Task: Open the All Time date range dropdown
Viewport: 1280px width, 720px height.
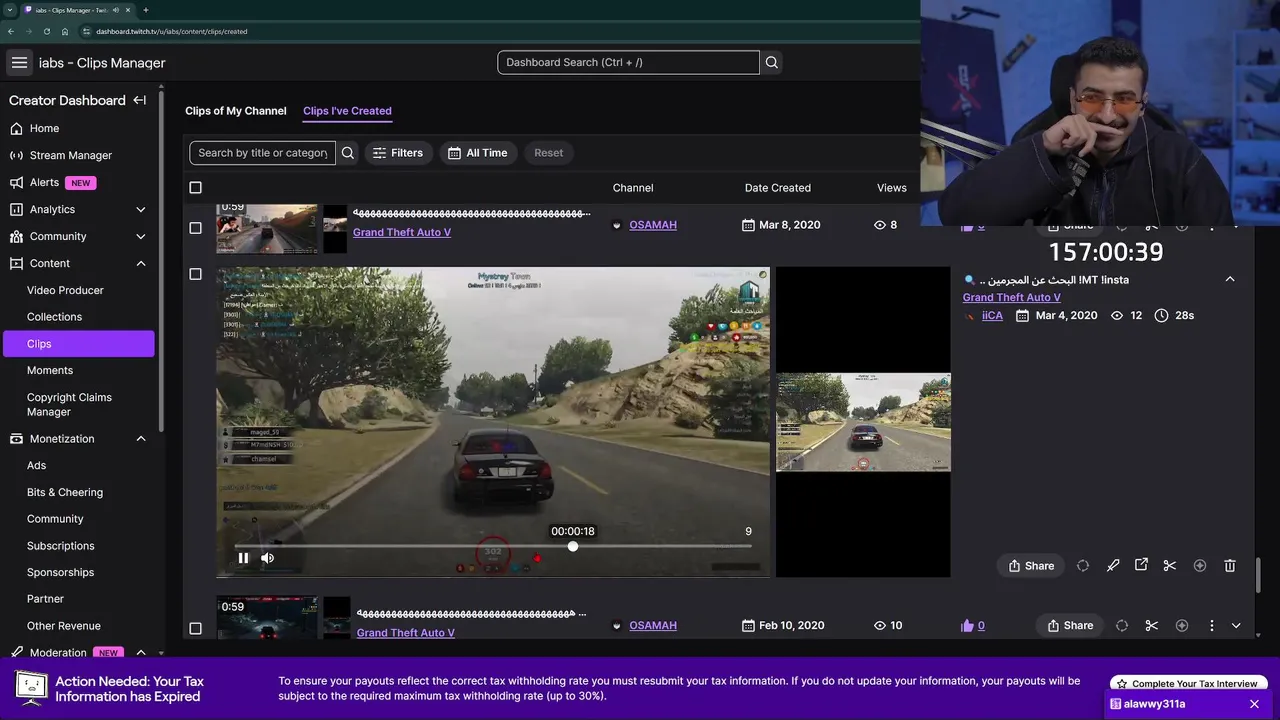Action: point(478,153)
